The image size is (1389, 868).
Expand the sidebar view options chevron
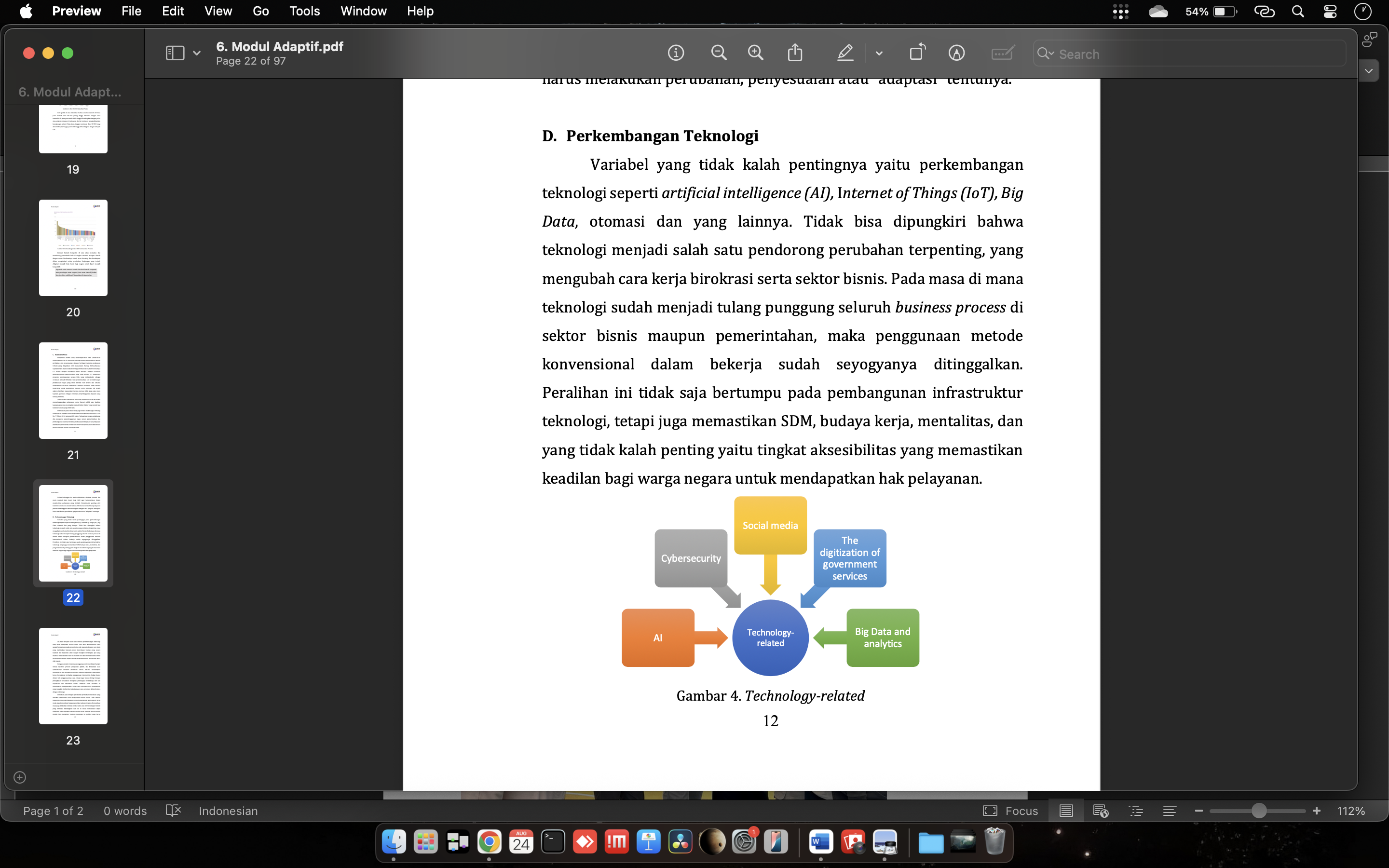pos(197,54)
